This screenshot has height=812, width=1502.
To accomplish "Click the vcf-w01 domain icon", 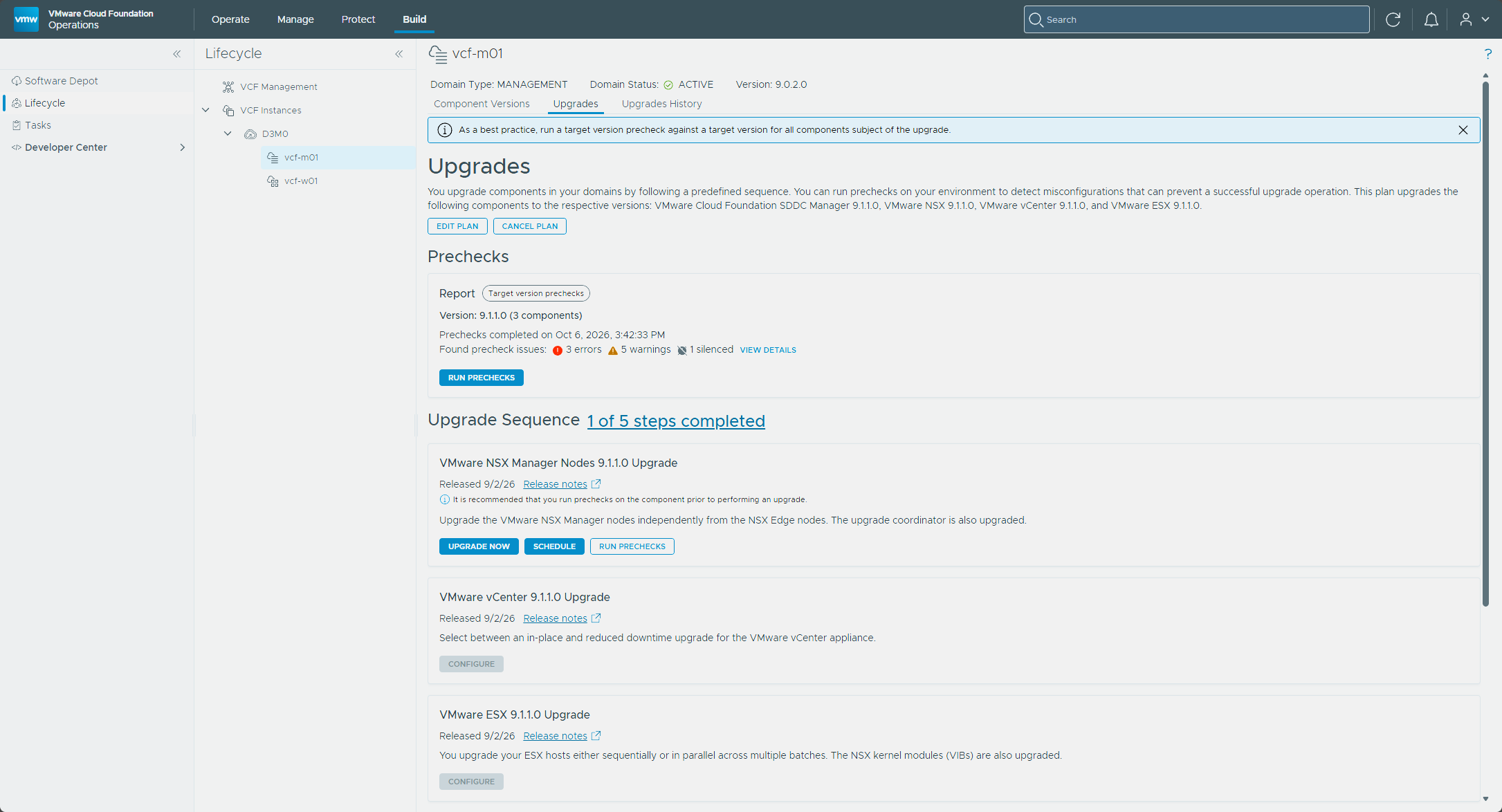I will [273, 181].
